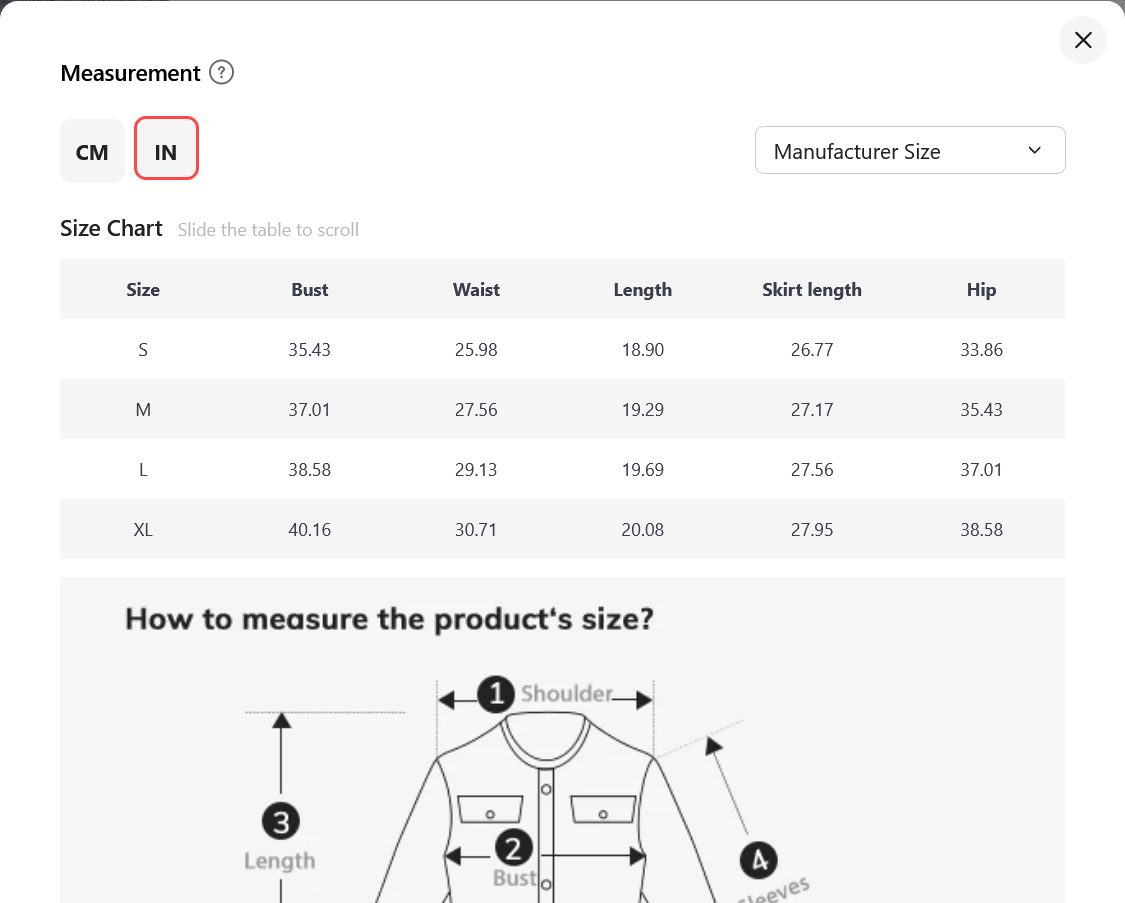
Task: Select the S size row
Action: (x=562, y=349)
